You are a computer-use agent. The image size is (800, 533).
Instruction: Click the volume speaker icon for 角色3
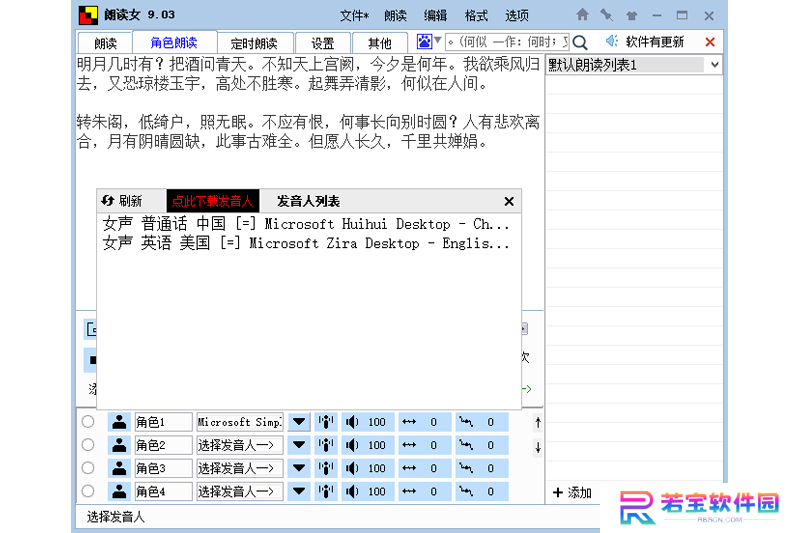click(x=352, y=468)
